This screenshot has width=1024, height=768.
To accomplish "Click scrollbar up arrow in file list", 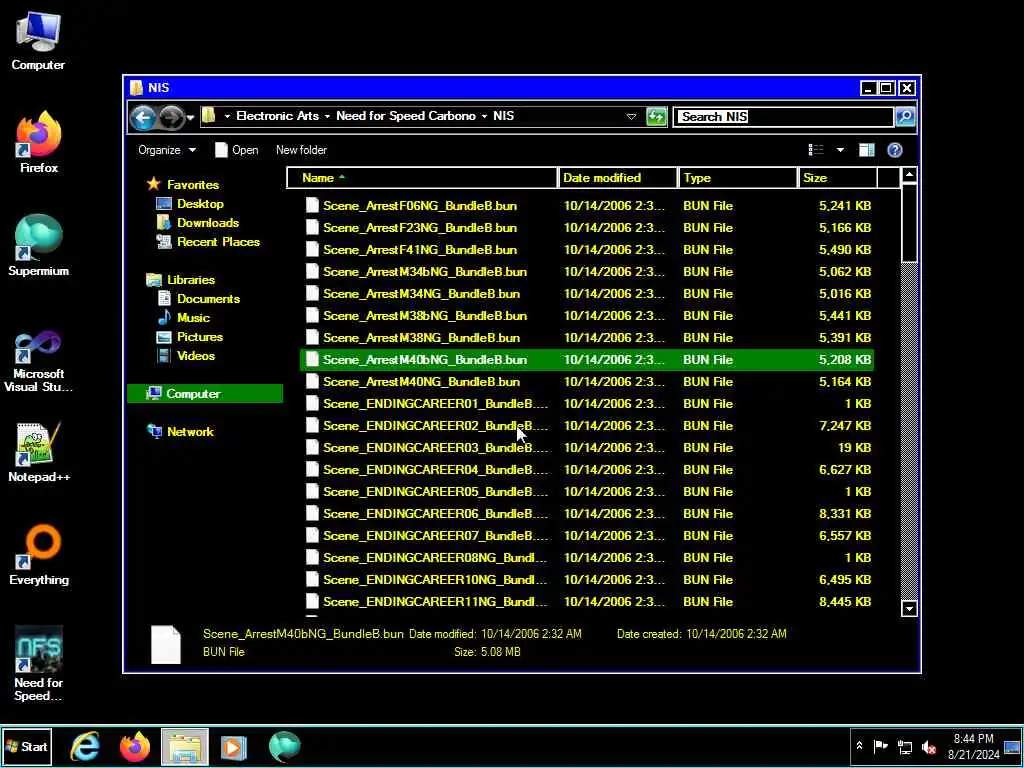I will pyautogui.click(x=908, y=175).
